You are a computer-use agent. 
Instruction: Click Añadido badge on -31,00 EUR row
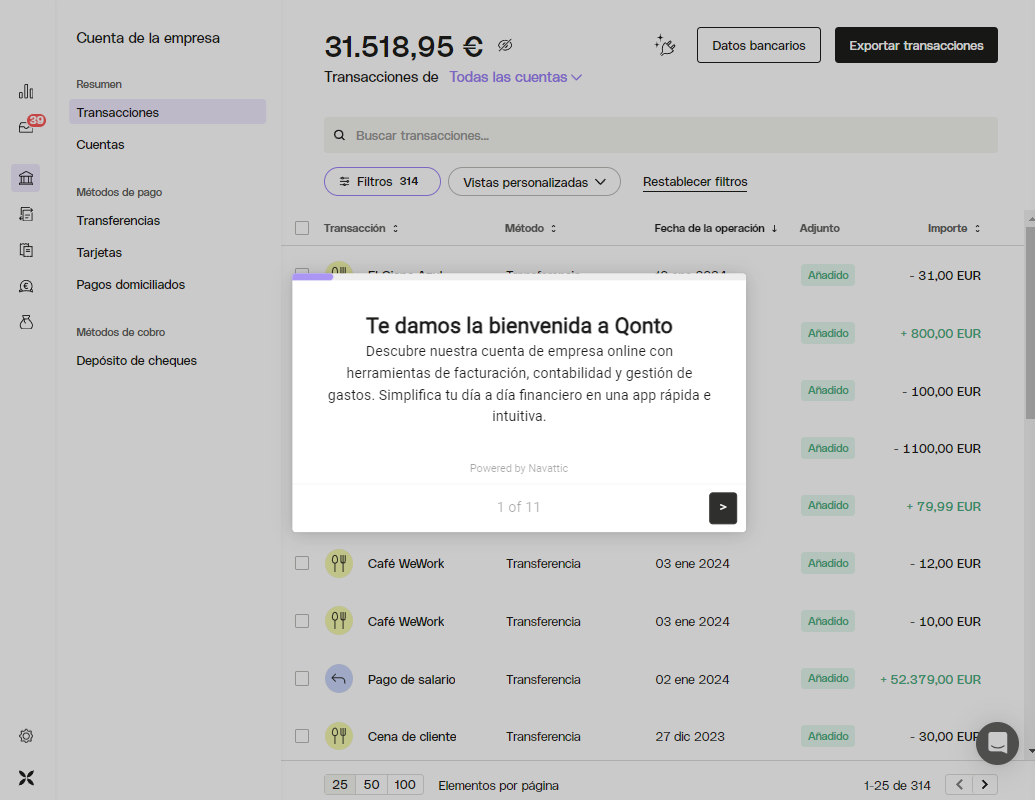click(x=828, y=275)
